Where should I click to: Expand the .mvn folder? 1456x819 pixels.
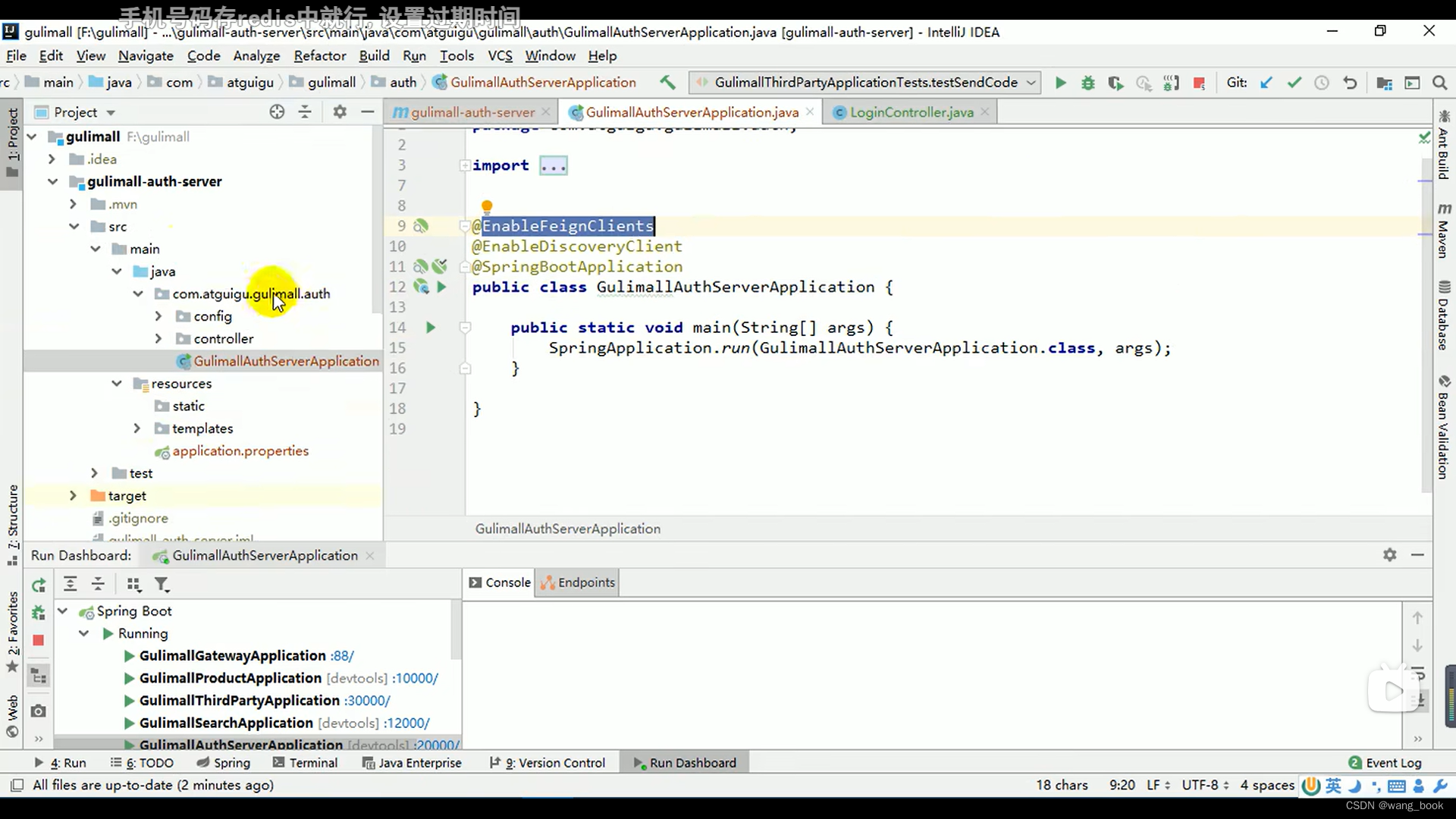pos(73,204)
